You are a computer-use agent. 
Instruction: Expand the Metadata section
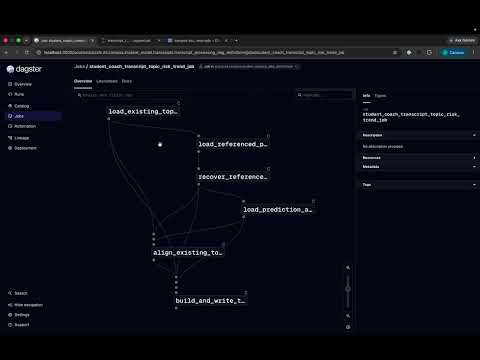click(x=419, y=167)
